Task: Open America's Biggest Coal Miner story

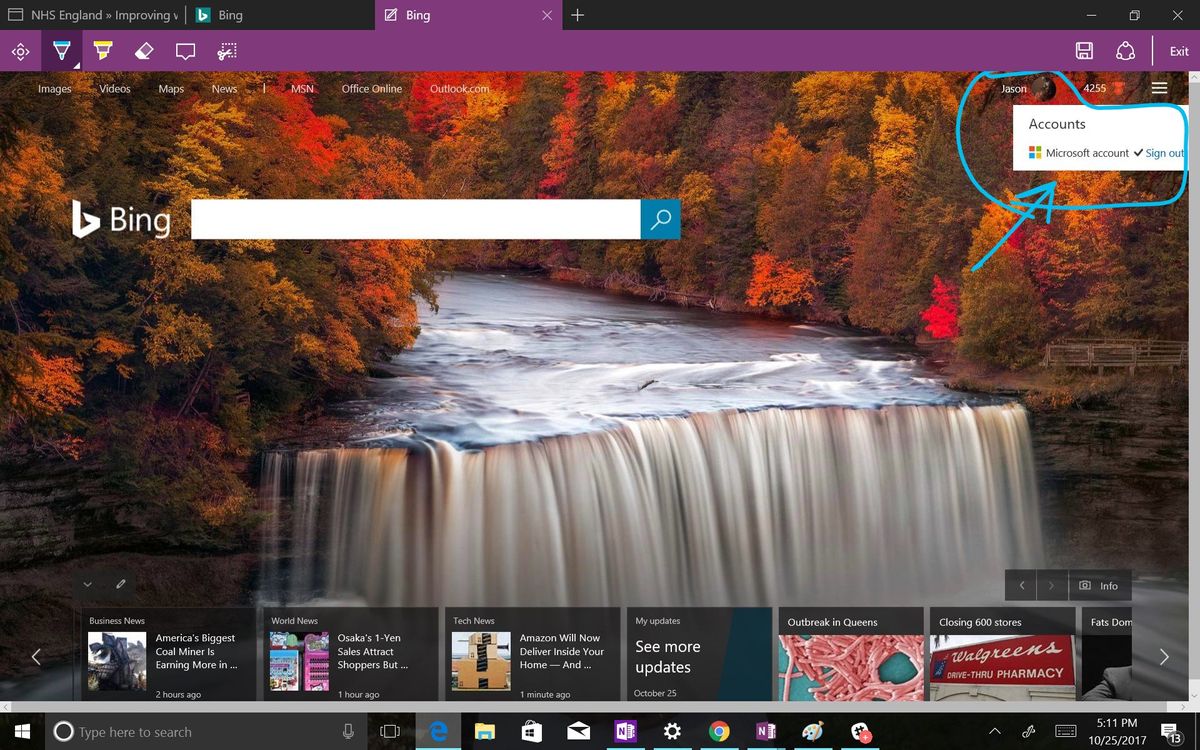Action: click(168, 655)
